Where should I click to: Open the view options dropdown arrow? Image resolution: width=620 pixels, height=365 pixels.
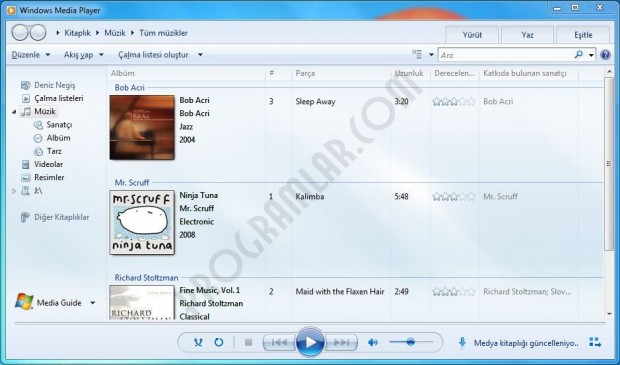pos(431,55)
